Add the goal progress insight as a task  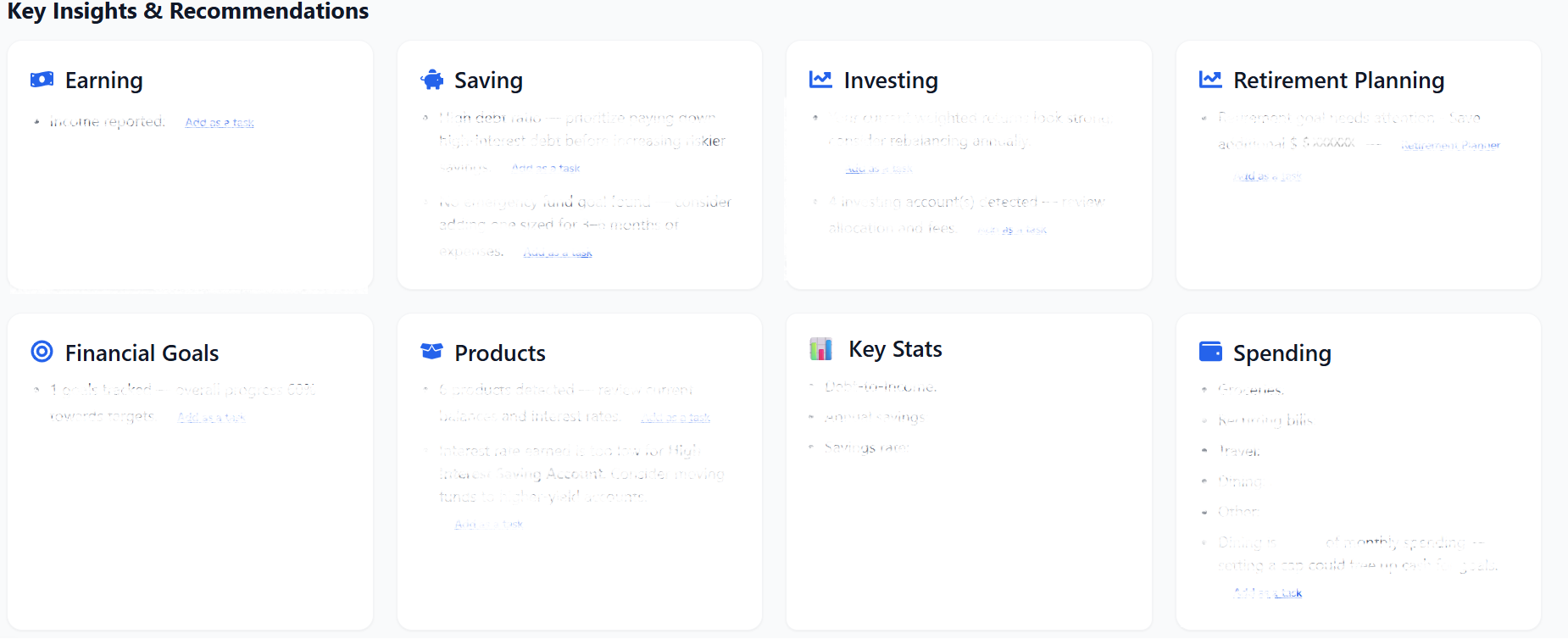210,416
